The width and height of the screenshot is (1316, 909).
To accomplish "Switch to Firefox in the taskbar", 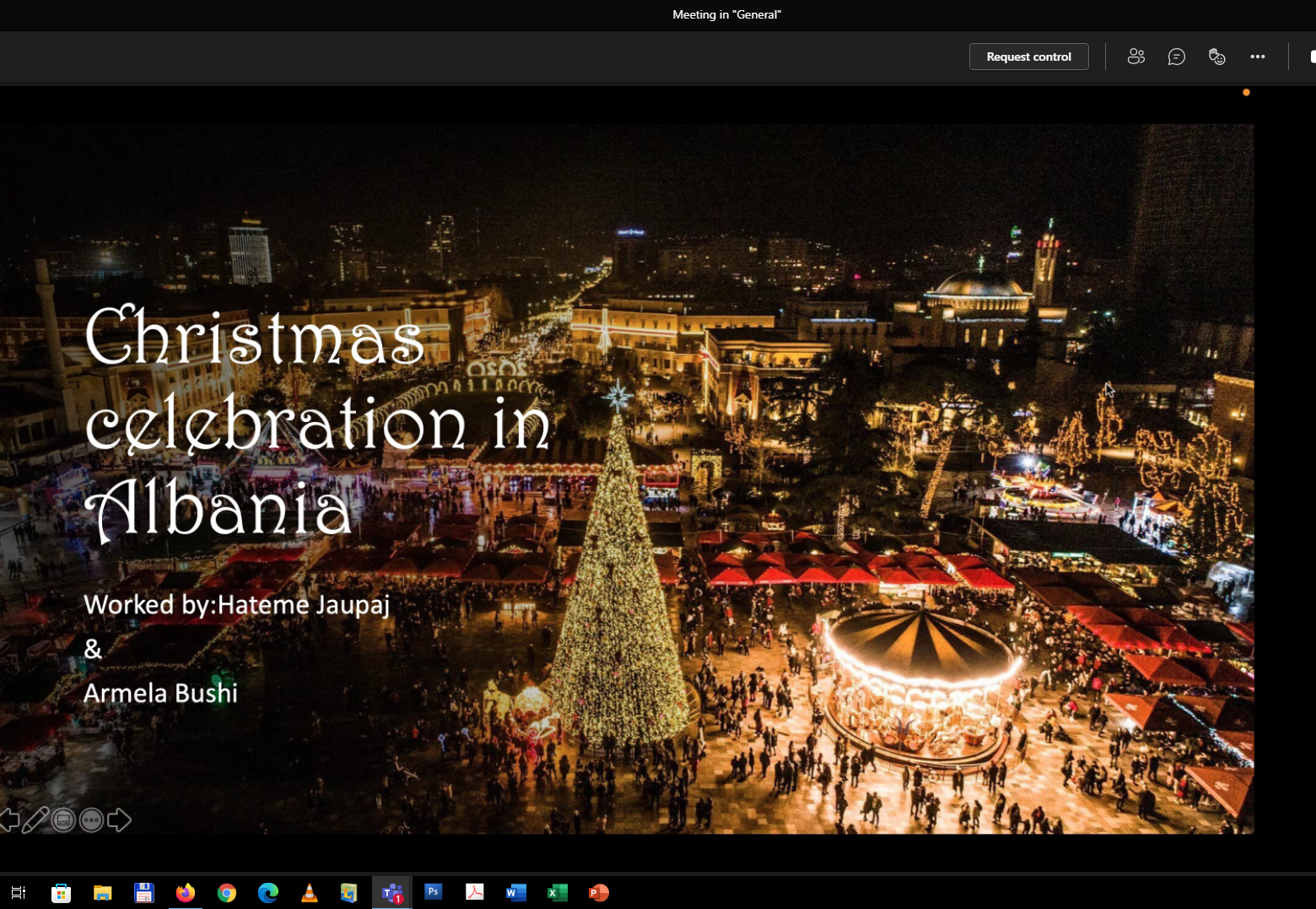I will (185, 893).
